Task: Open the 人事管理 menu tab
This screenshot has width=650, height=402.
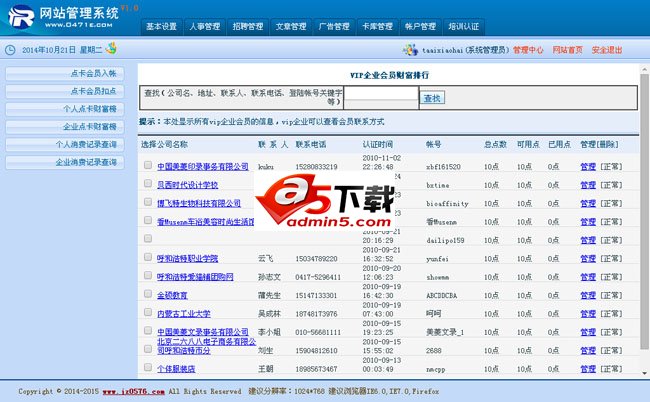Action: [x=205, y=27]
